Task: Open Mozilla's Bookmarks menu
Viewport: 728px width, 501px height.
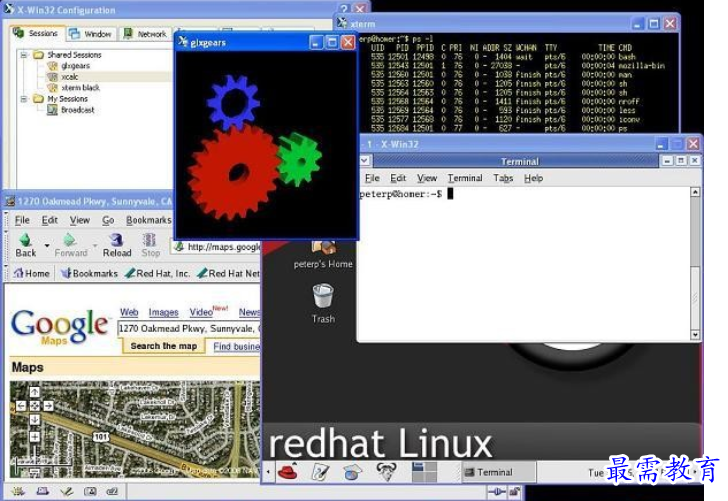Action: click(149, 220)
